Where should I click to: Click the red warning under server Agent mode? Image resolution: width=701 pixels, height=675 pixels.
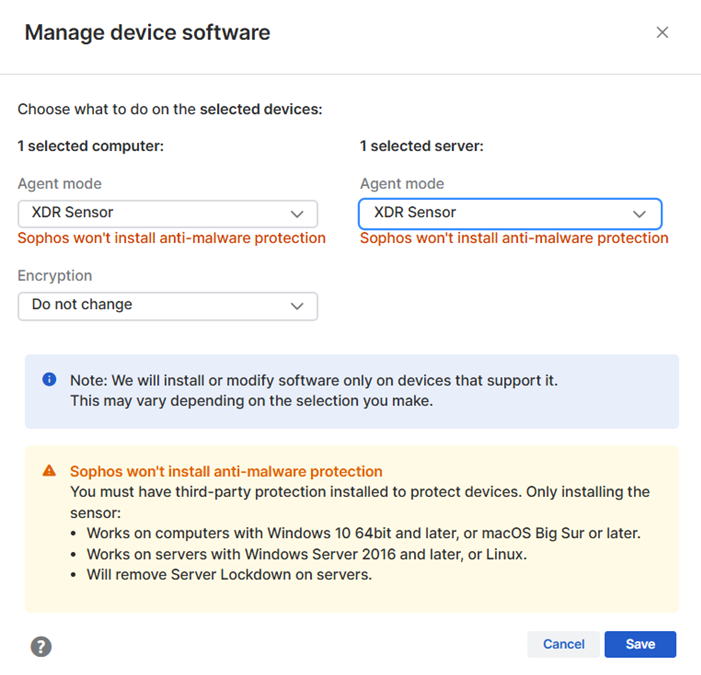pos(514,238)
